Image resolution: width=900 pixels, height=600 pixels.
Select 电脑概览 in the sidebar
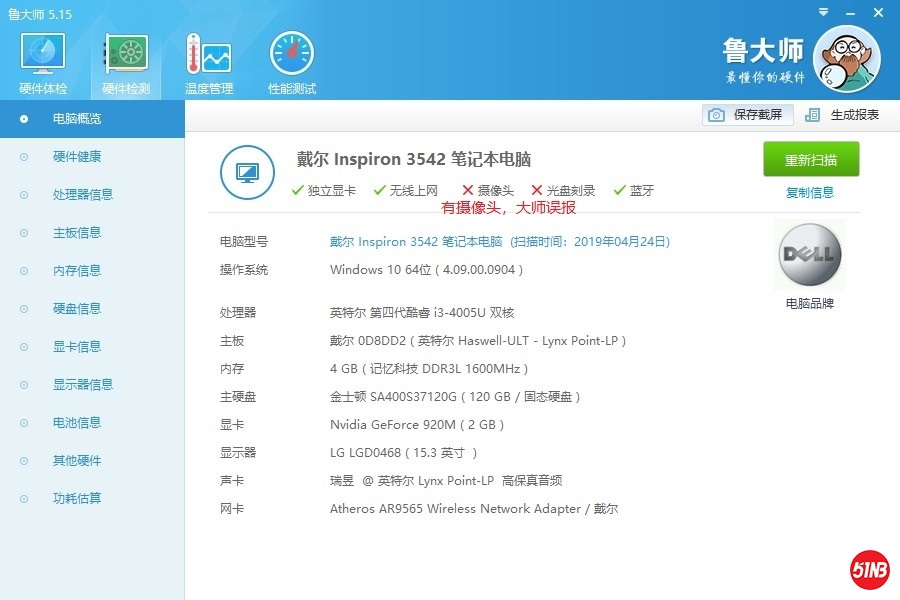(77, 119)
